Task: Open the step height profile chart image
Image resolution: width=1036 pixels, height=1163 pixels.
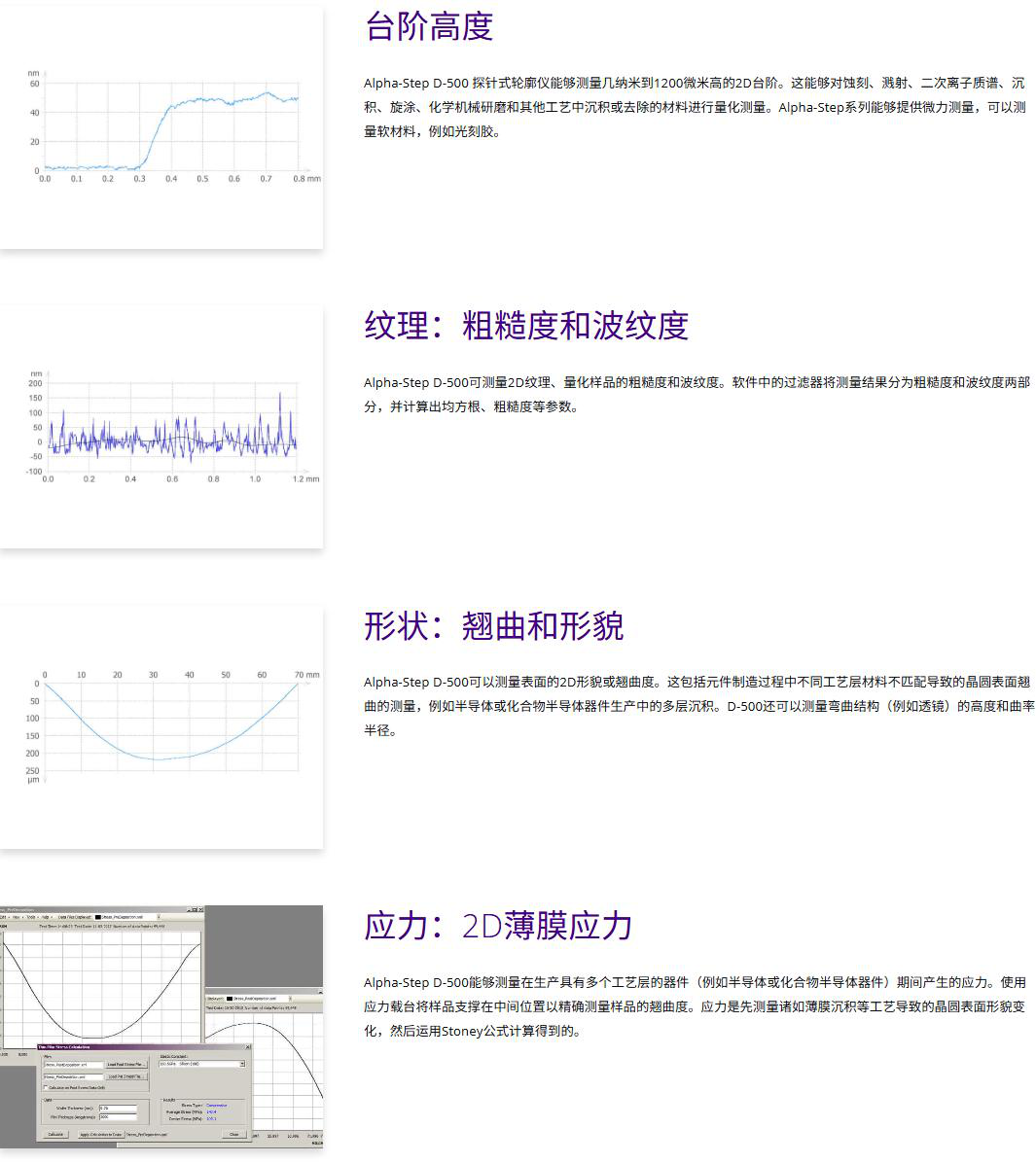Action: (161, 126)
